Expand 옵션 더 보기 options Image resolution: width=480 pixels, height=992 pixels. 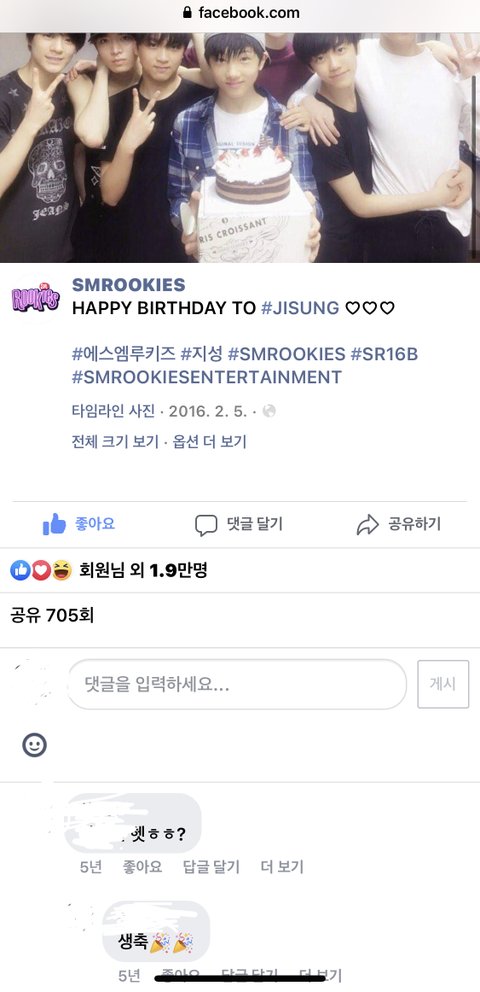click(209, 442)
